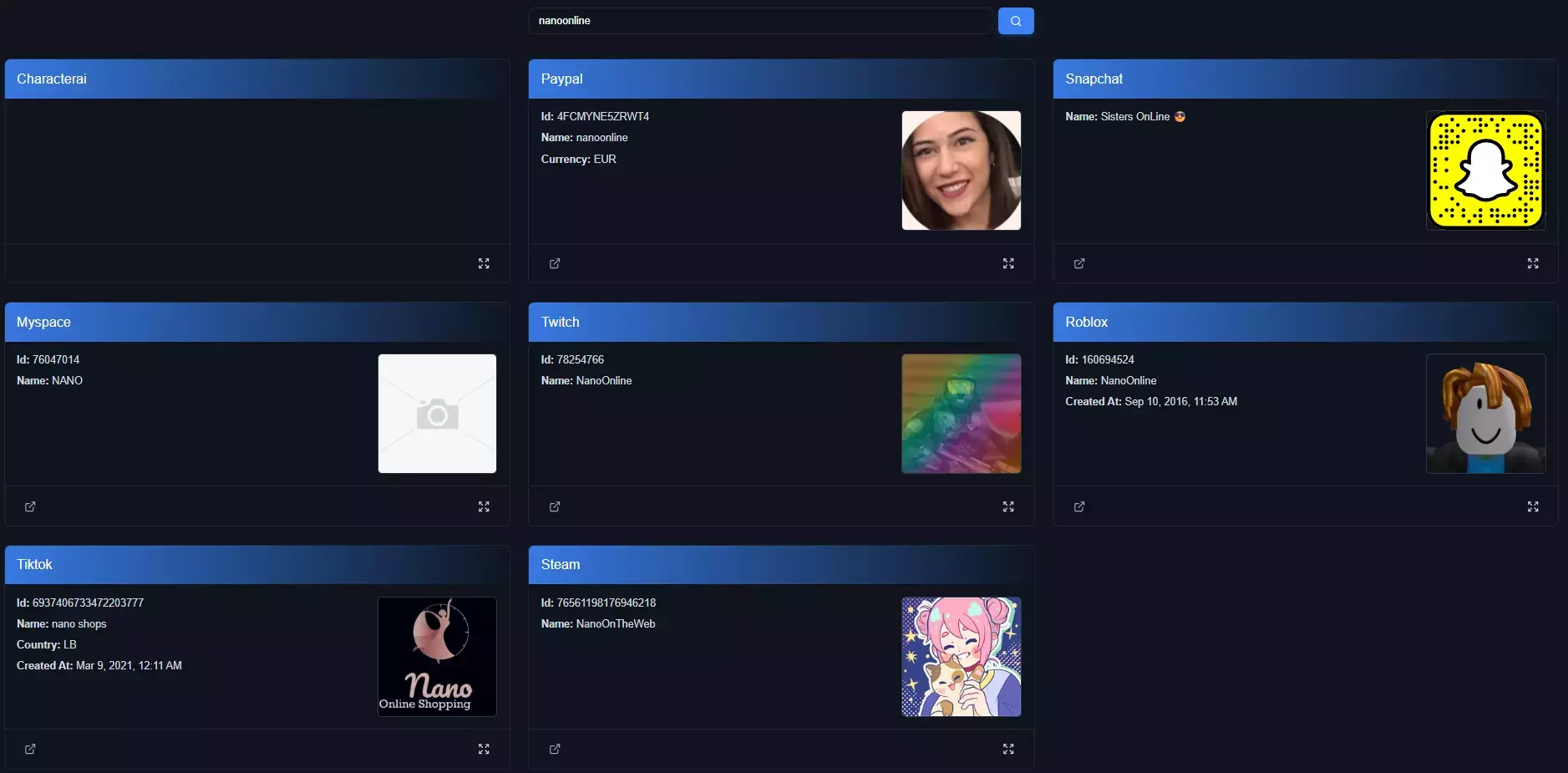The width and height of the screenshot is (1568, 773).
Task: Expand the Twitch result card
Action: coord(1008,506)
